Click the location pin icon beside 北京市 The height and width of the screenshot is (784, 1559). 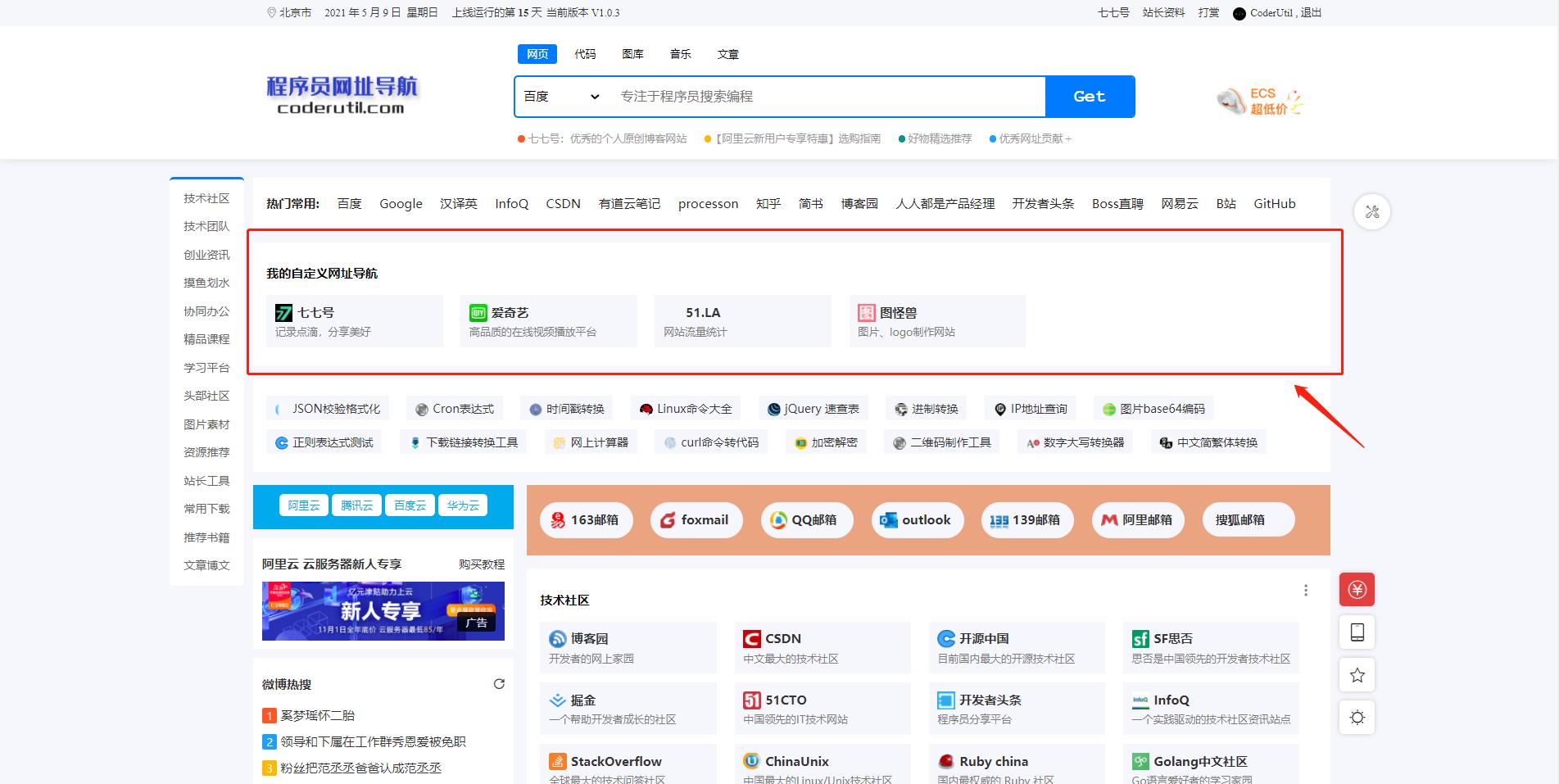click(272, 12)
